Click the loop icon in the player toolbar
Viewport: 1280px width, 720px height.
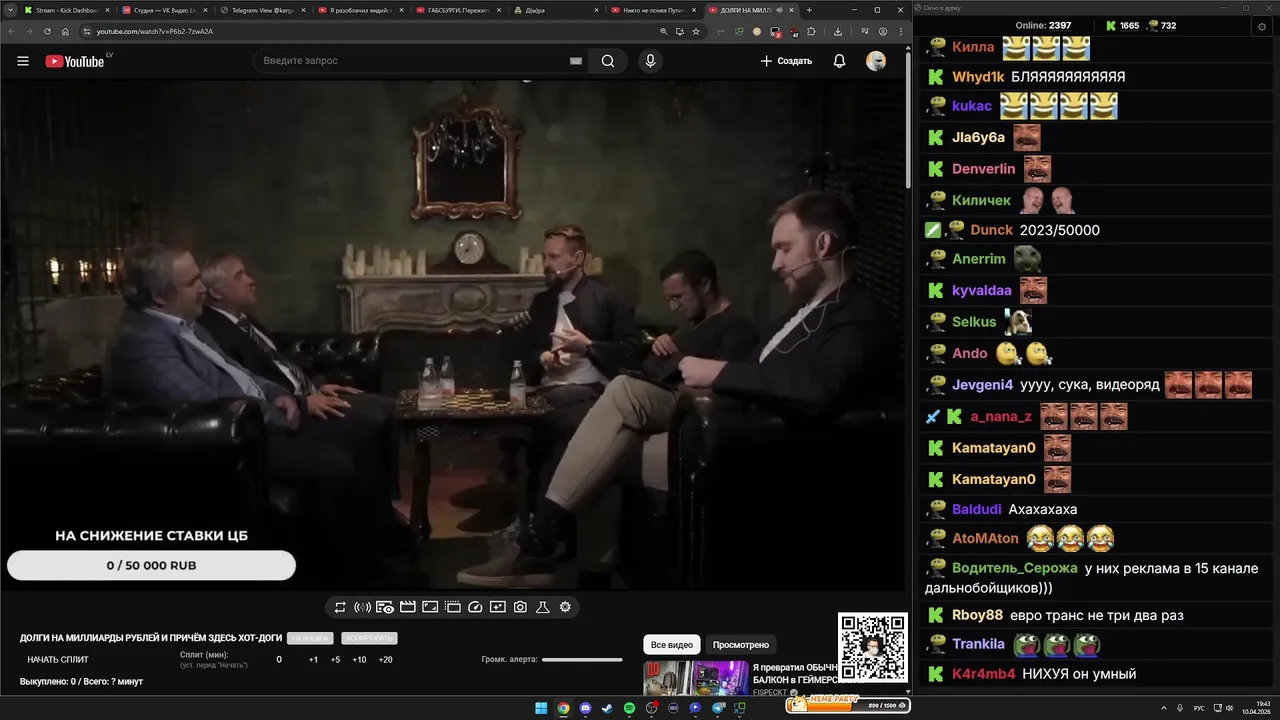click(x=340, y=607)
